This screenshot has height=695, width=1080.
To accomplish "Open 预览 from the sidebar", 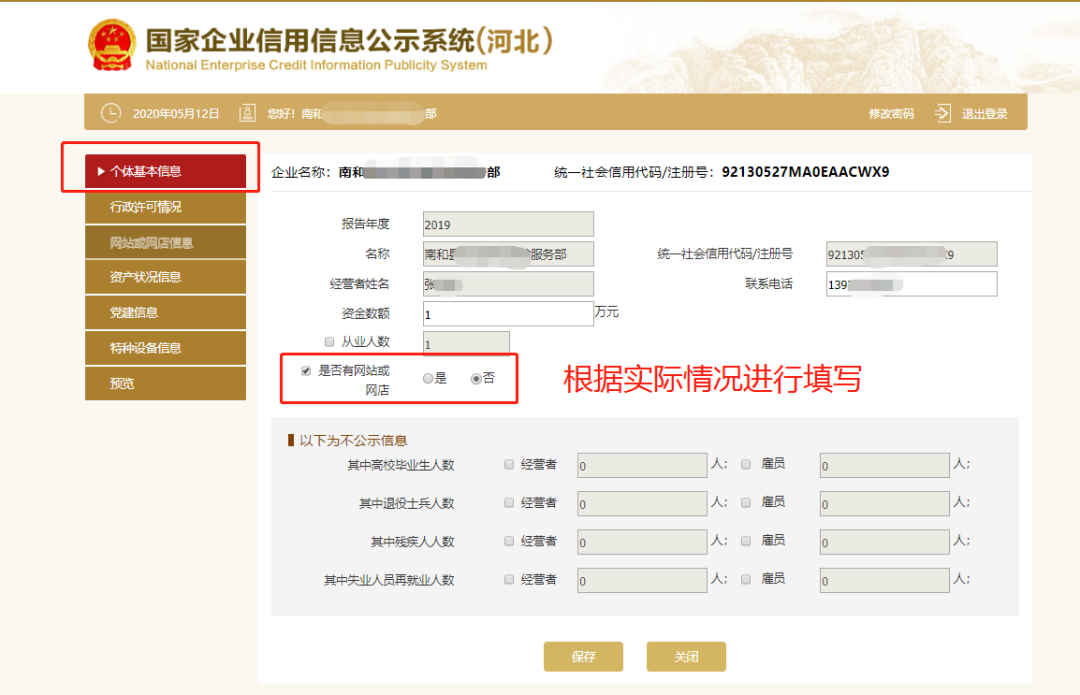I will [165, 383].
